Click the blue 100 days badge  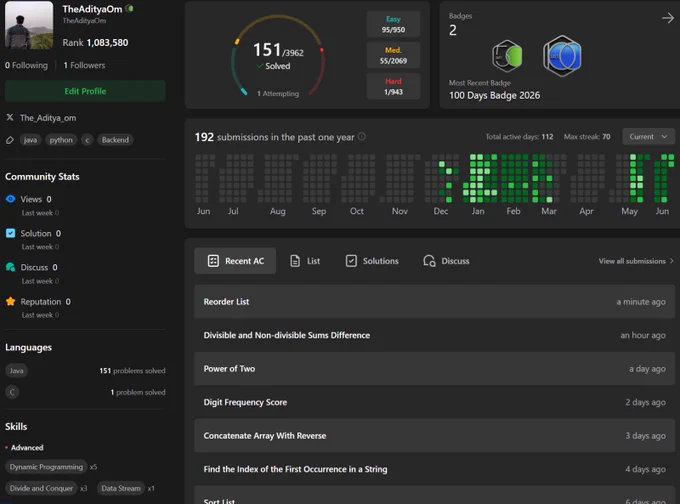(562, 56)
